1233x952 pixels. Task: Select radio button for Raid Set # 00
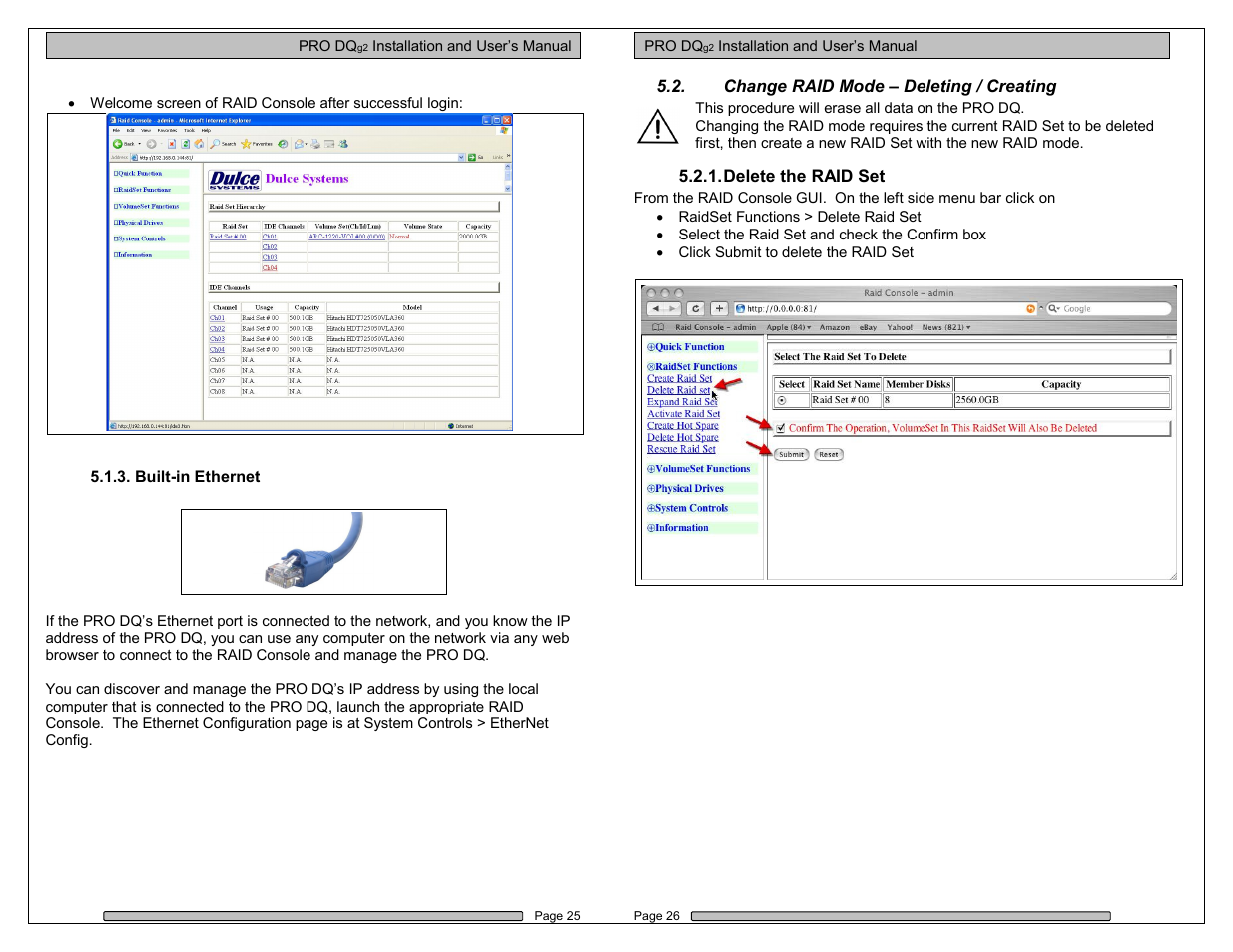tap(781, 400)
